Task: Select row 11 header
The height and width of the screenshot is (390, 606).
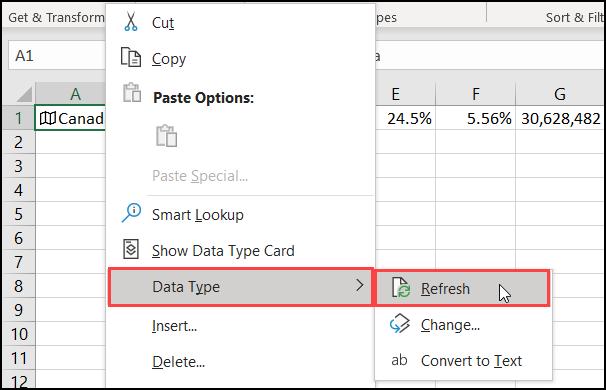Action: point(19,358)
